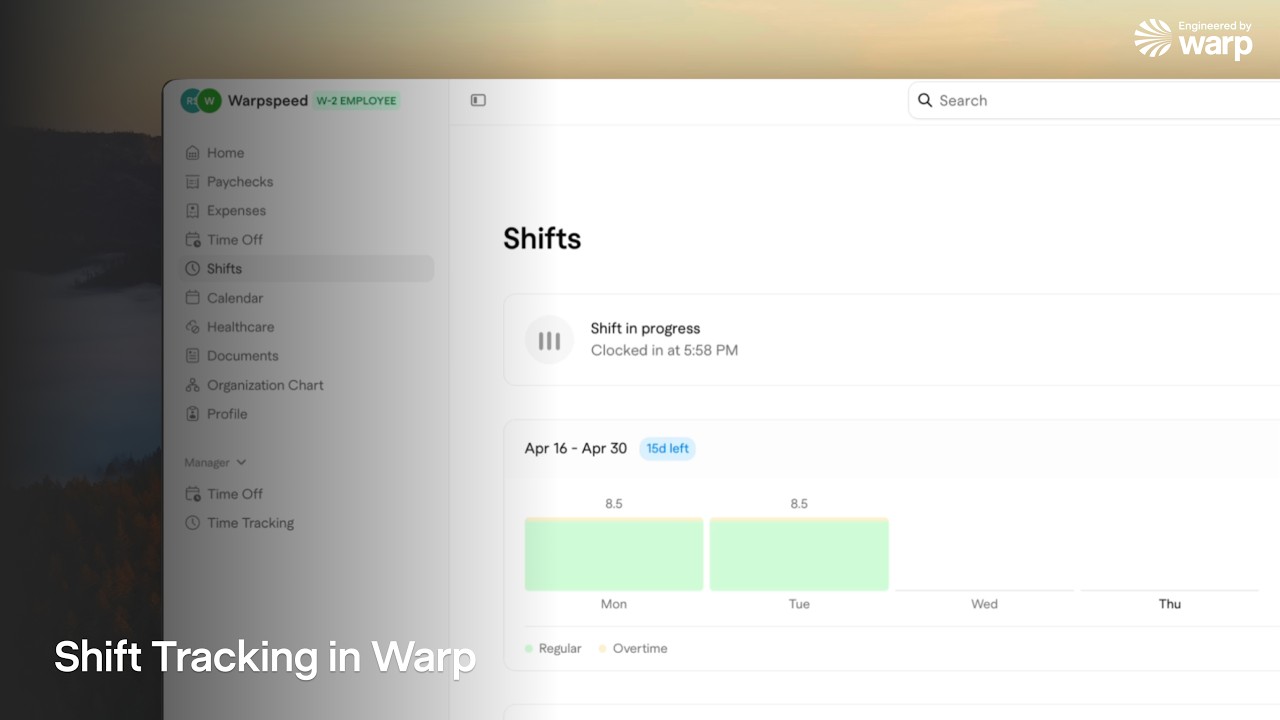Image resolution: width=1280 pixels, height=720 pixels.
Task: Toggle the sidebar collapse panel icon
Action: click(x=478, y=100)
